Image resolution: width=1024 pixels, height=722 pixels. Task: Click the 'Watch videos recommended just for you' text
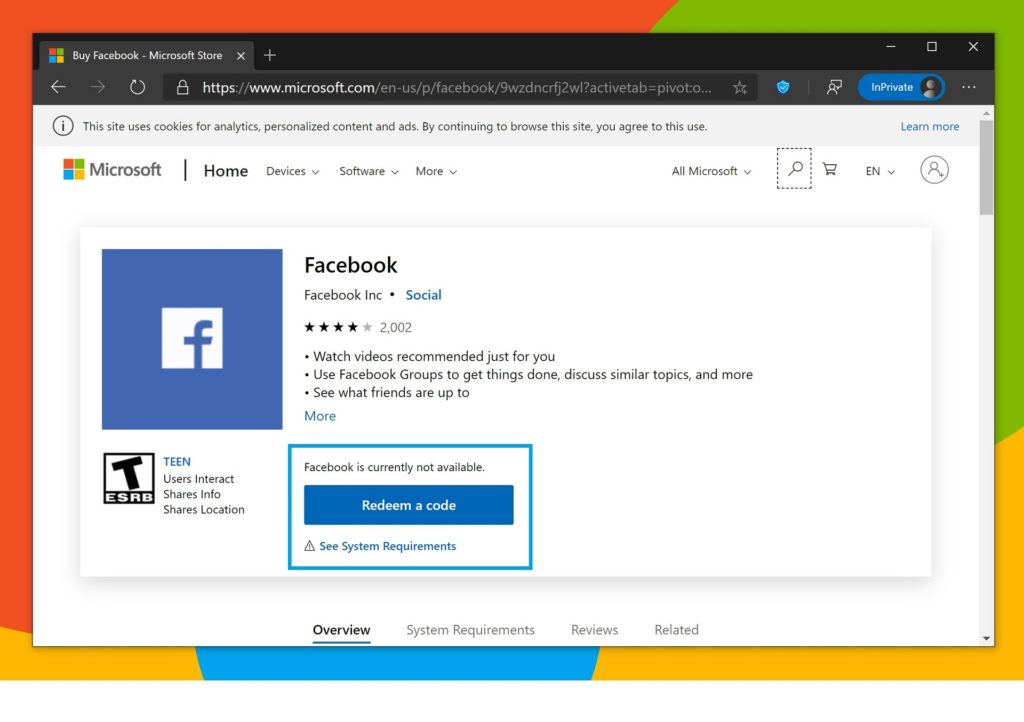tap(434, 356)
